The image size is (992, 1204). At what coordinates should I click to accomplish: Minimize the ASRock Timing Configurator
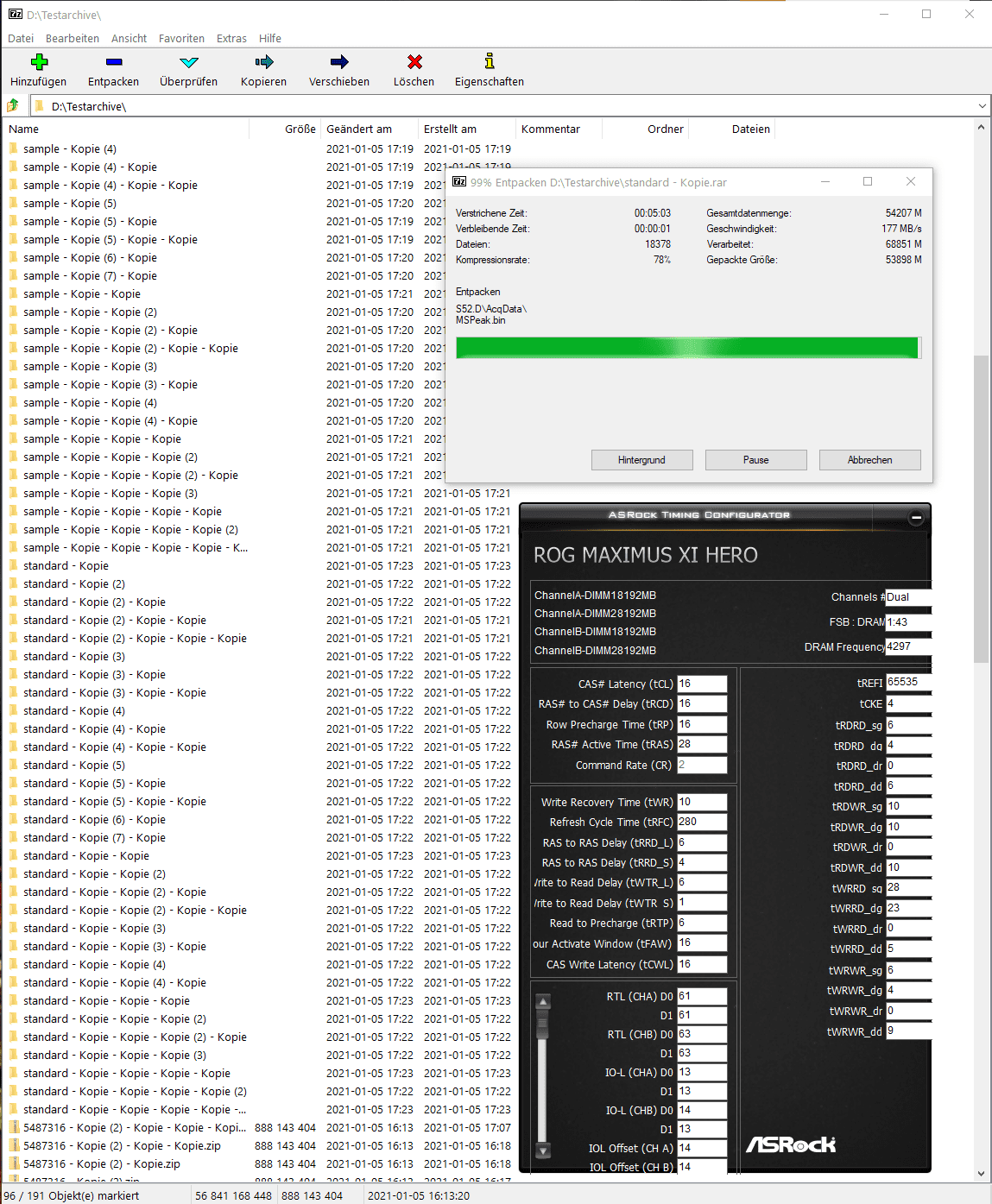tap(916, 518)
